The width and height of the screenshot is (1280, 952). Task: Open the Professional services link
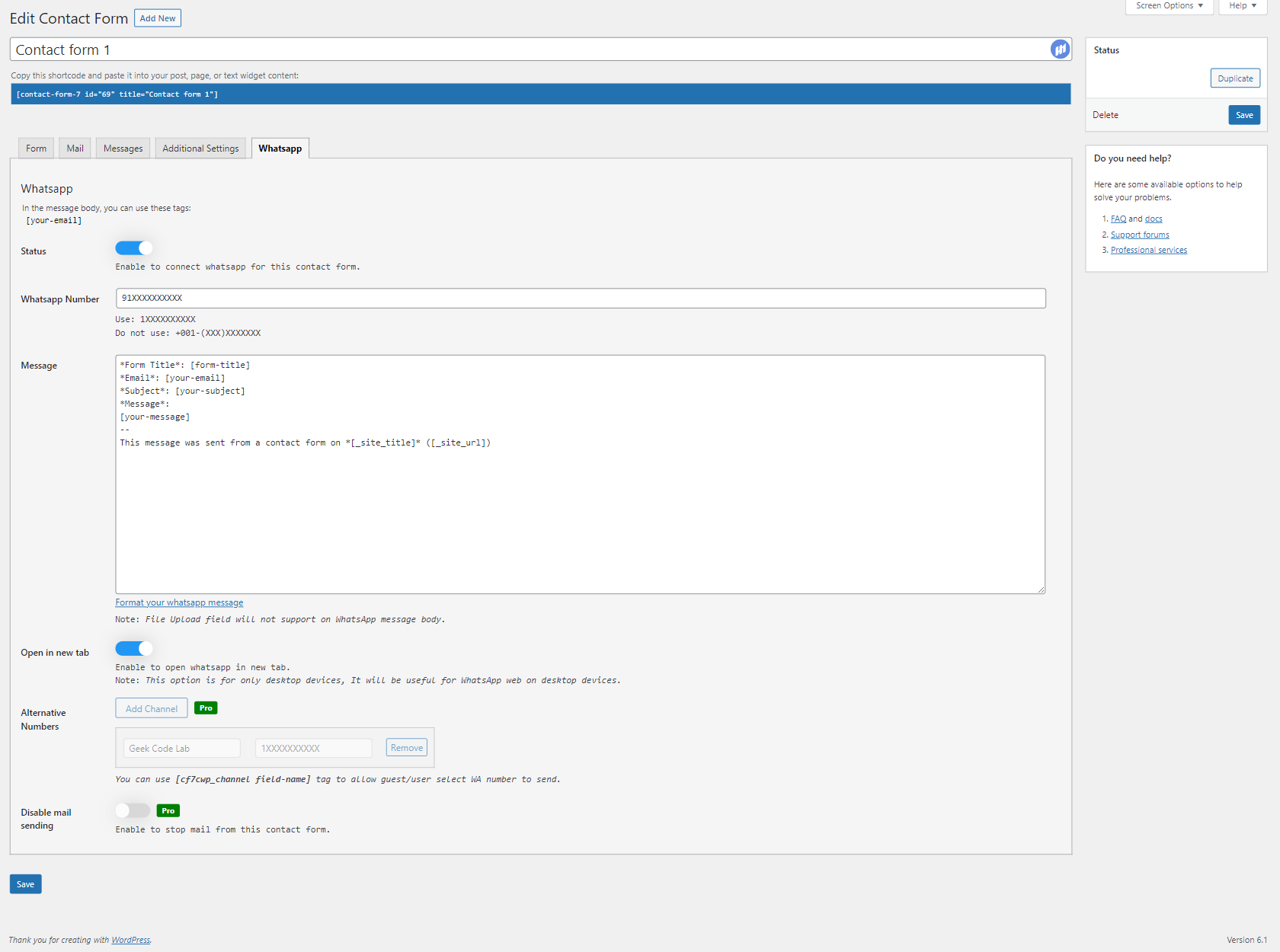[x=1149, y=251]
